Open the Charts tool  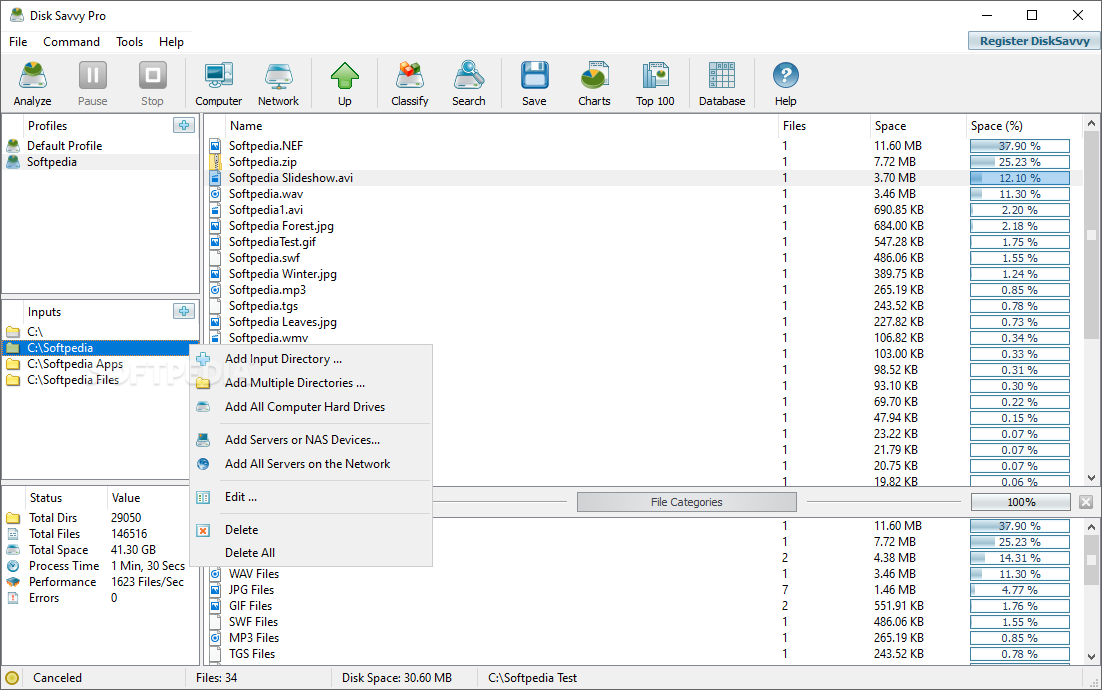point(594,83)
